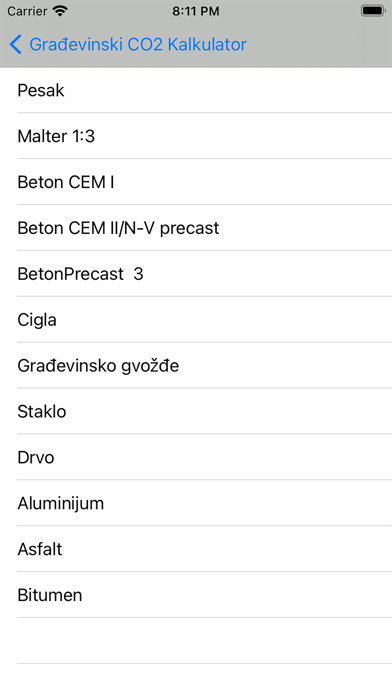Tap the Staklo row
The width and height of the screenshot is (392, 696).
pos(196,411)
